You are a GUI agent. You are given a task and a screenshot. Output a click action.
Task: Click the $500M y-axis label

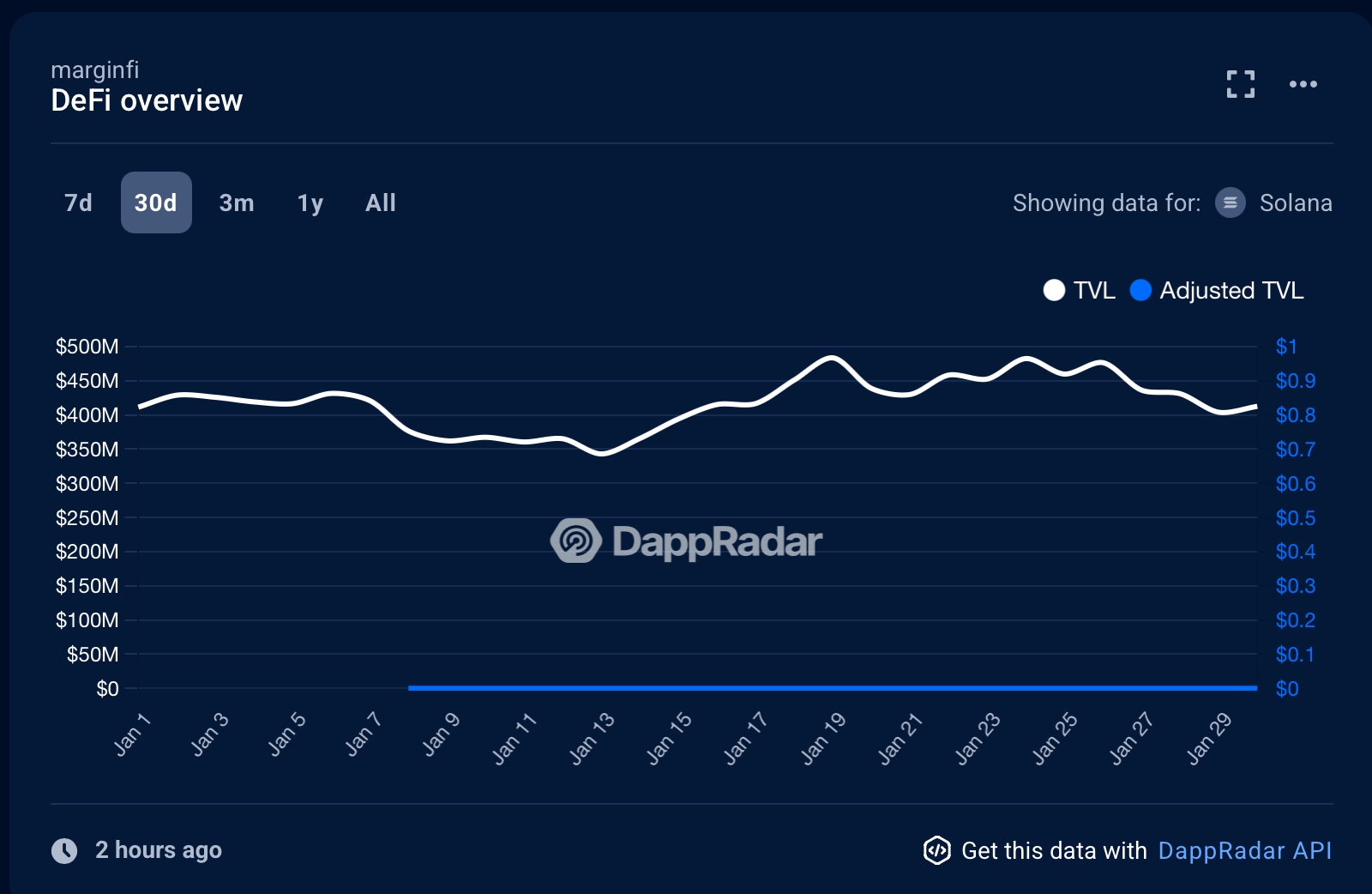tap(87, 347)
